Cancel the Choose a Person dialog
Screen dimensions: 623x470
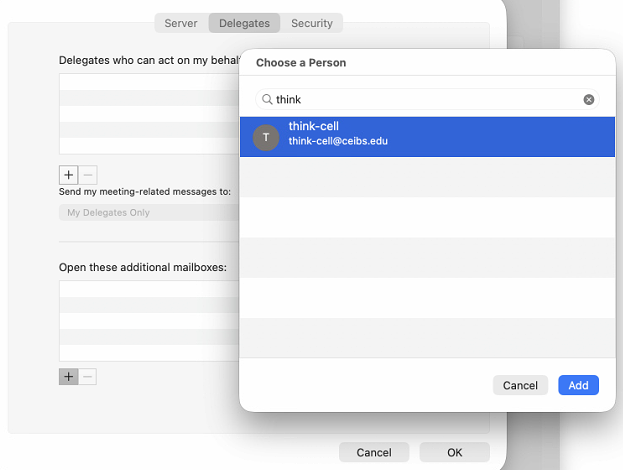coord(520,385)
